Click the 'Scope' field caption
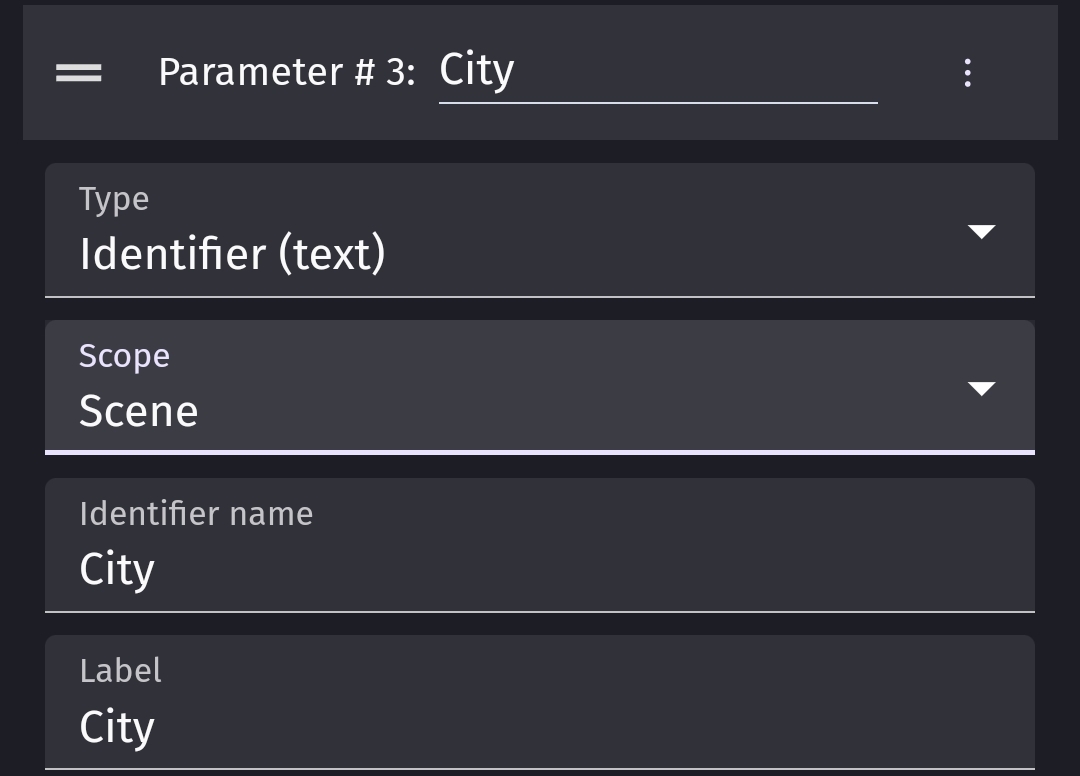 124,356
